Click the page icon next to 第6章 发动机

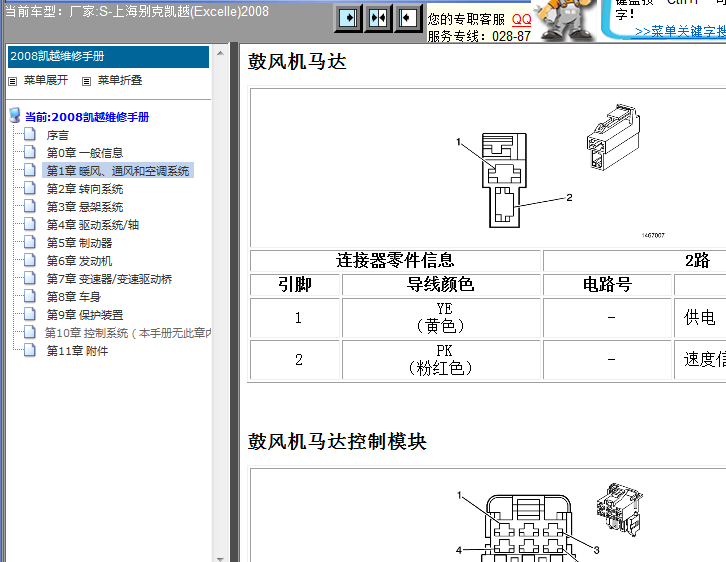click(30, 261)
